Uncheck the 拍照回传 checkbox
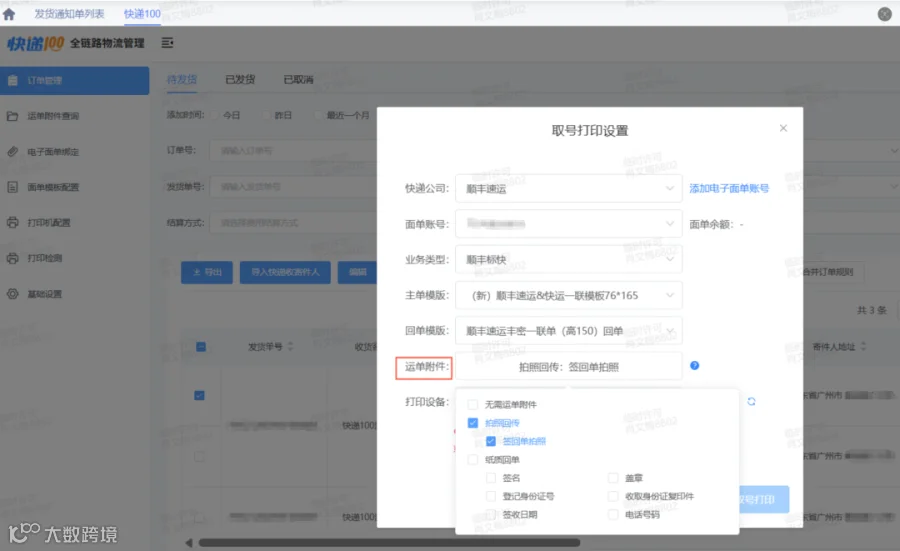The image size is (900, 551). [x=472, y=423]
